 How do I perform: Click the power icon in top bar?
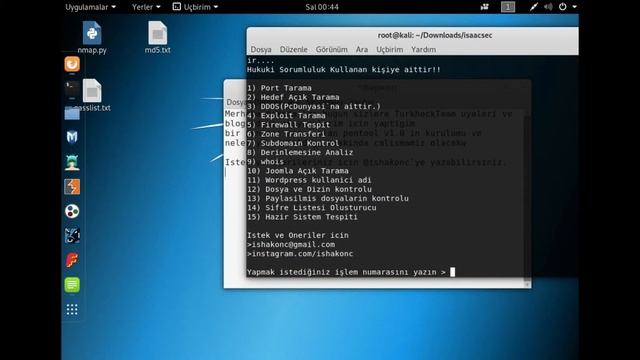[562, 7]
